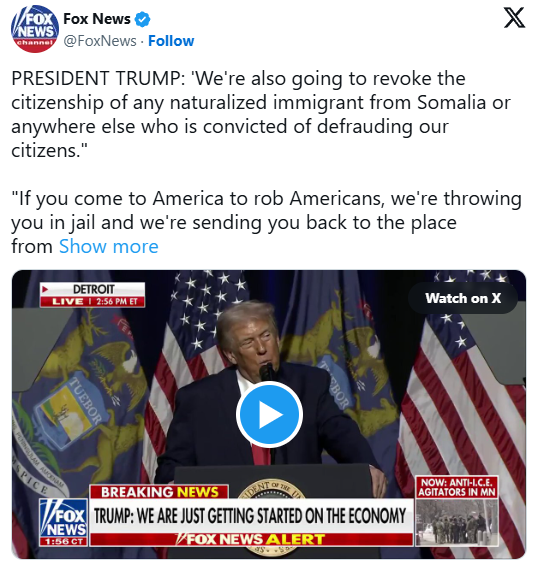Image resolution: width=539 pixels, height=563 pixels.
Task: Open the Fox News display name
Action: pos(97,19)
